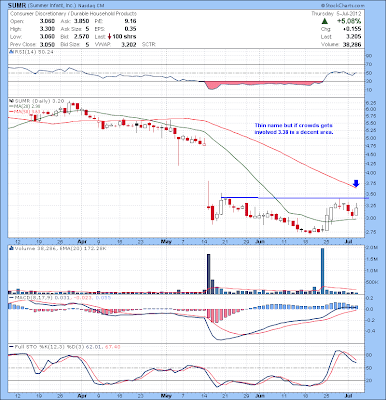Click the +5.08% percent change
Screen dimensions: 386x400
coord(349,21)
